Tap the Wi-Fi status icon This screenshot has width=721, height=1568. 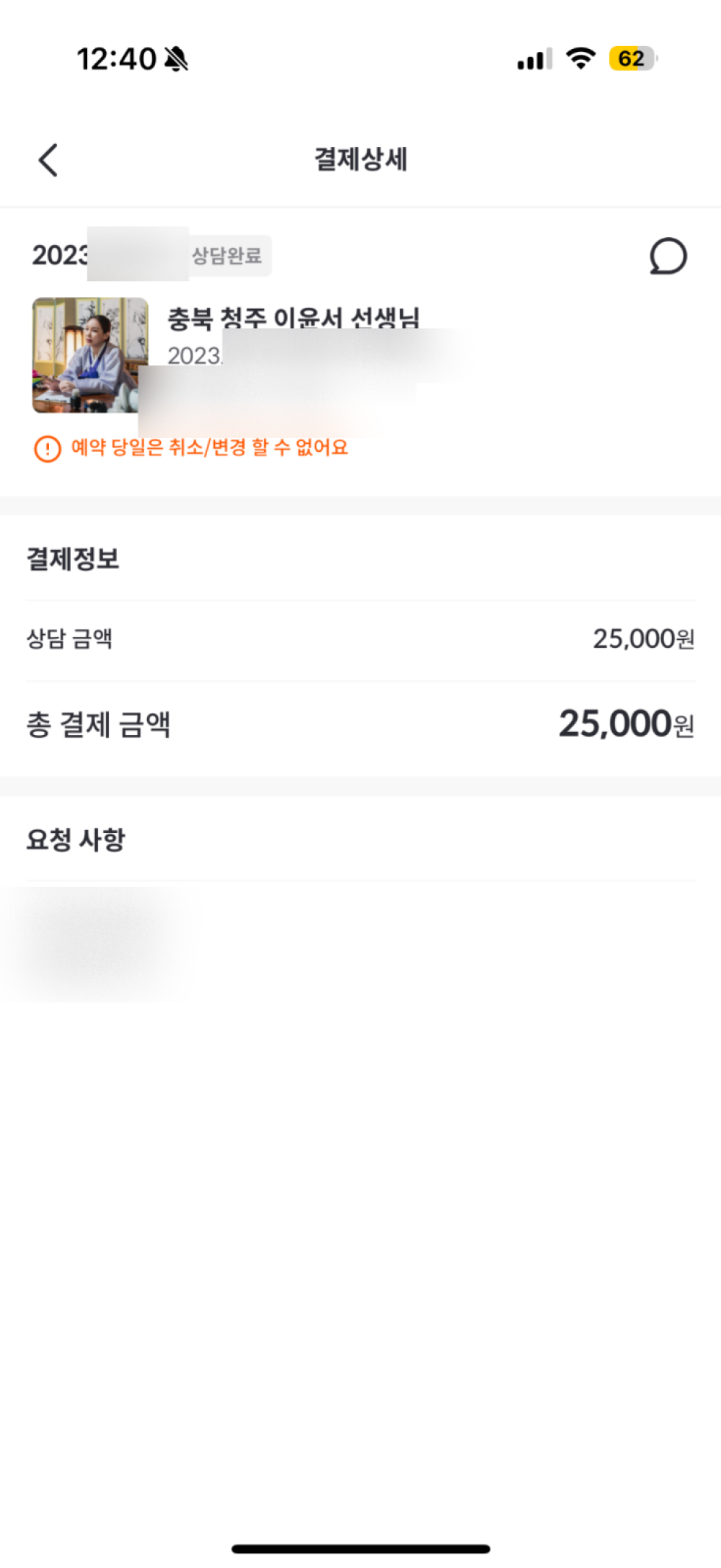pos(580,58)
